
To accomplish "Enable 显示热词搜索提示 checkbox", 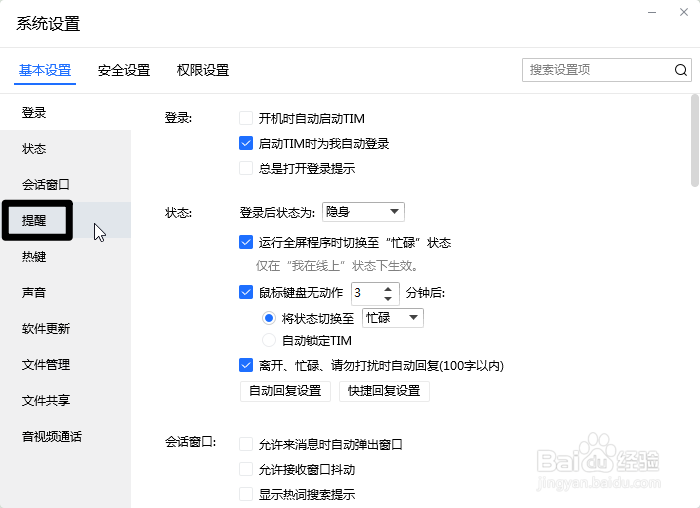I will 246,494.
